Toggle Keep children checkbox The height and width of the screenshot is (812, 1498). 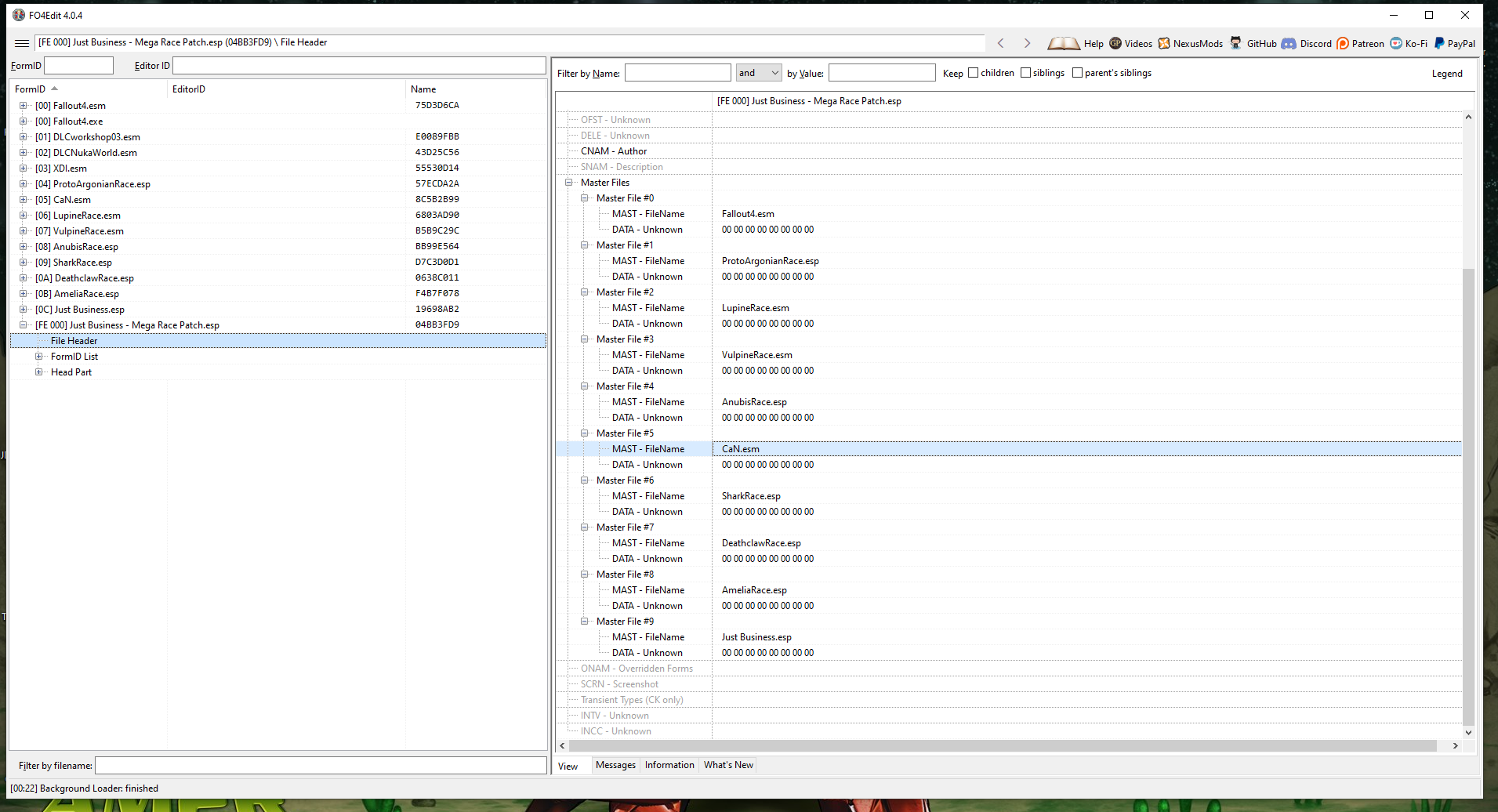(974, 73)
